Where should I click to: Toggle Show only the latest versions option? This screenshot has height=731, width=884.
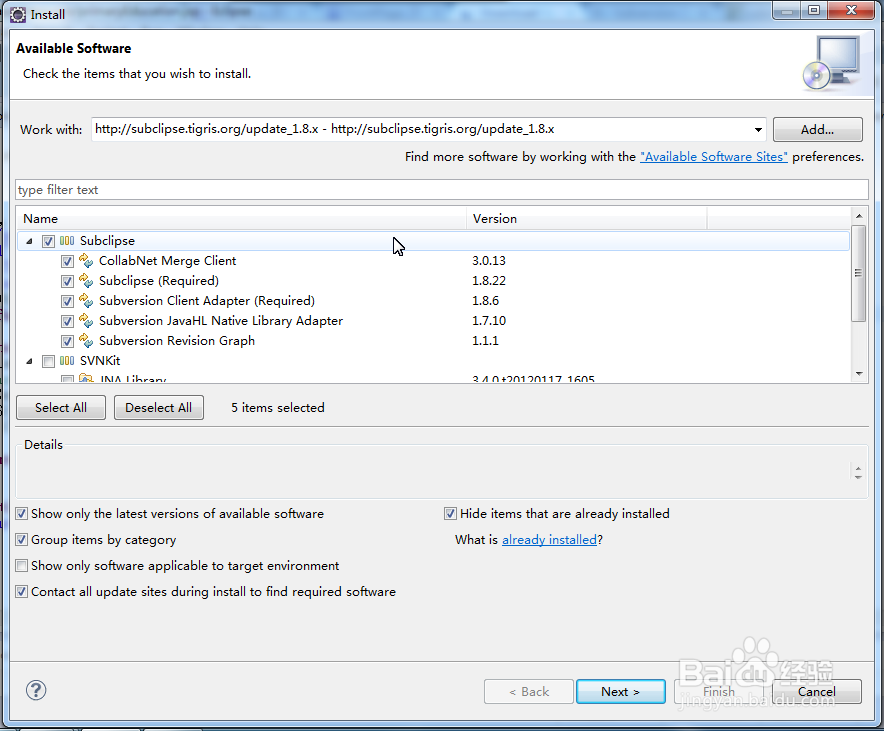coord(21,513)
